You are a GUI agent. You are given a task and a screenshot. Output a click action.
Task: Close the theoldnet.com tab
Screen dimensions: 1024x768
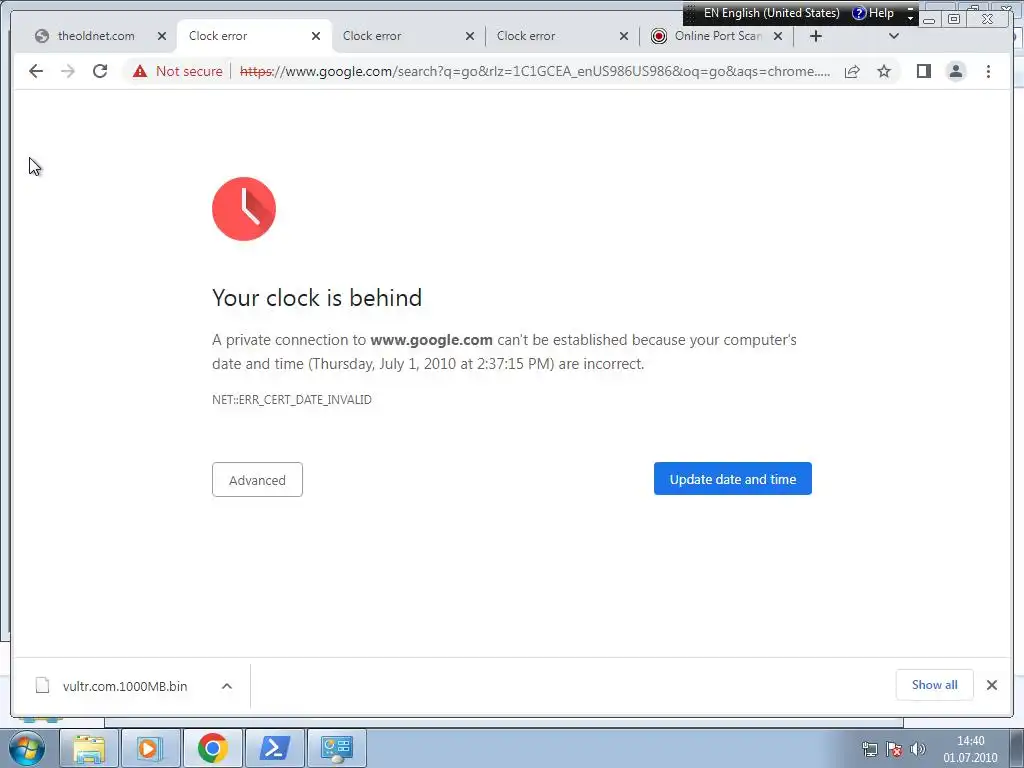[x=162, y=36]
